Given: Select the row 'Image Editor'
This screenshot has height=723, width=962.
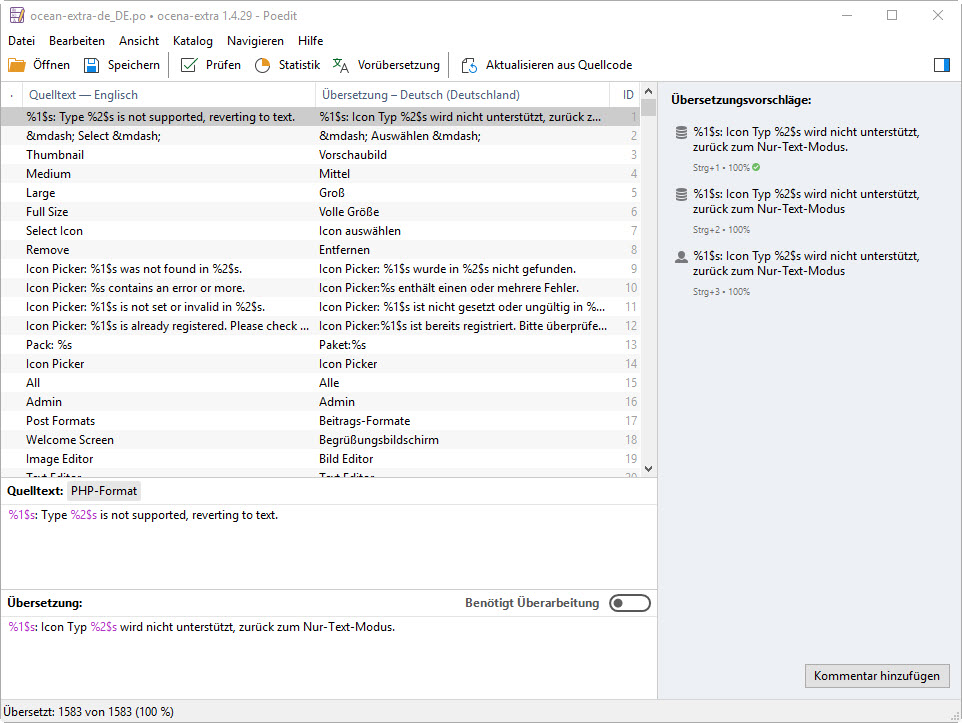Looking at the screenshot, I should tap(320, 459).
